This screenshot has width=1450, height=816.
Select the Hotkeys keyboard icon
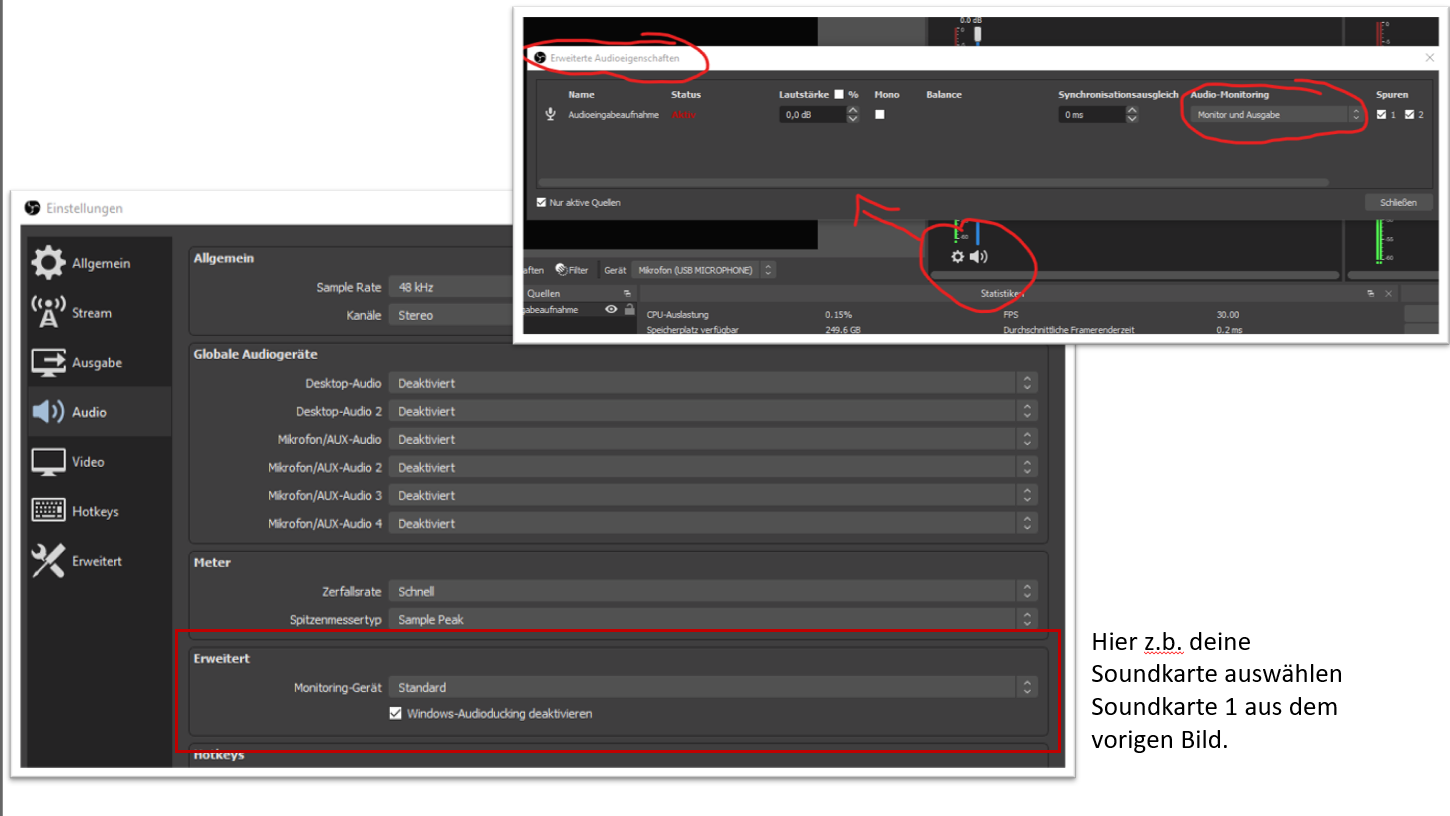[x=48, y=511]
